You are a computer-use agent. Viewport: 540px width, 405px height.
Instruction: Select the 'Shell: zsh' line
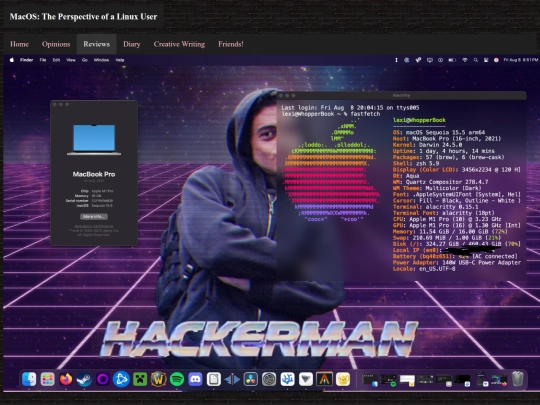coord(416,163)
